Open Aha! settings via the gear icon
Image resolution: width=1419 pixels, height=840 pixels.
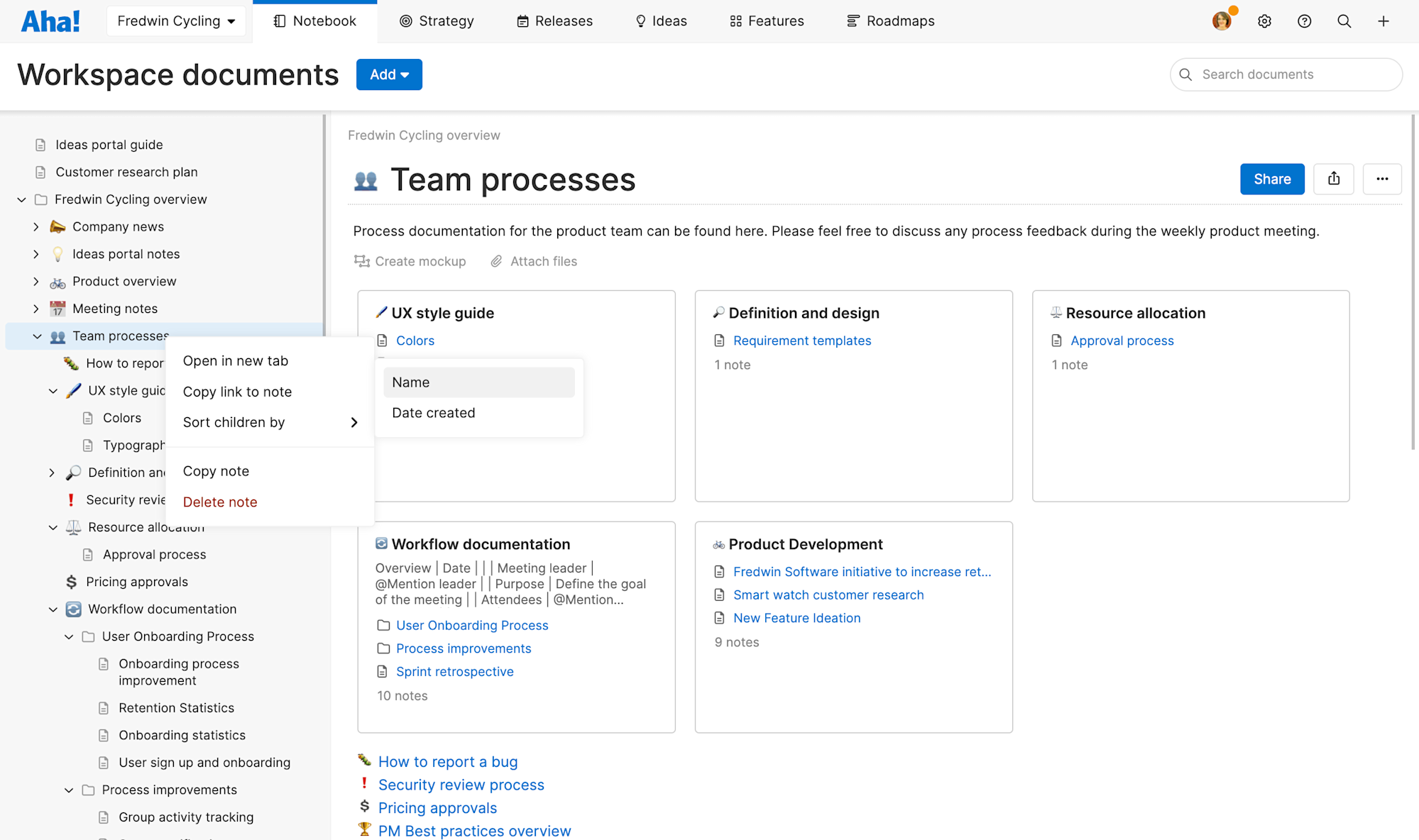[x=1264, y=21]
